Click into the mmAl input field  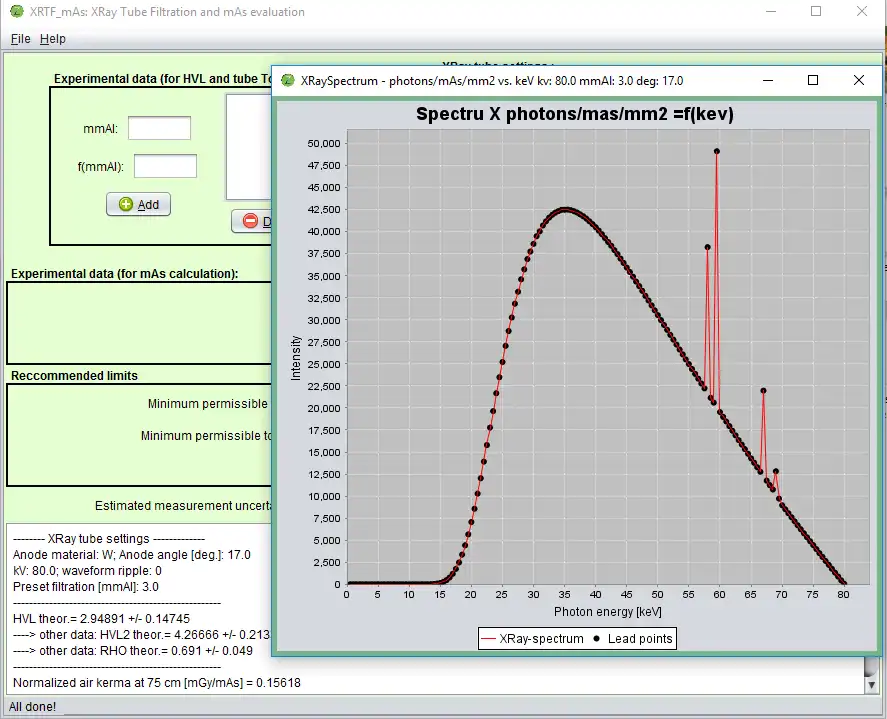[159, 128]
